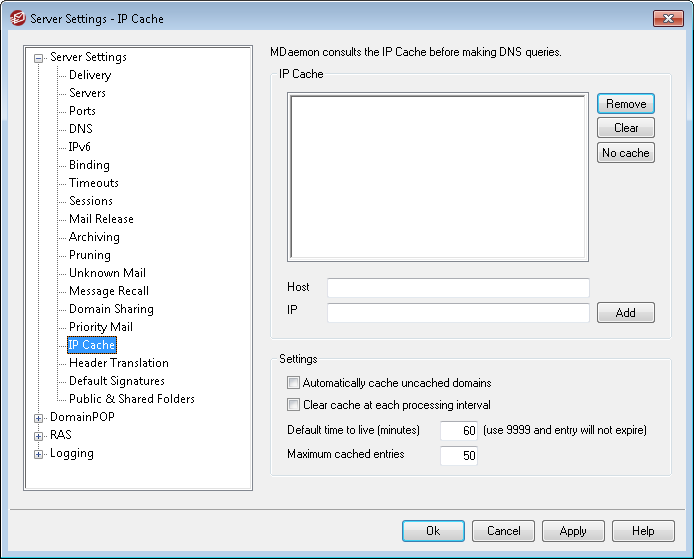694x559 pixels.
Task: Click the Apply button
Action: click(x=573, y=531)
